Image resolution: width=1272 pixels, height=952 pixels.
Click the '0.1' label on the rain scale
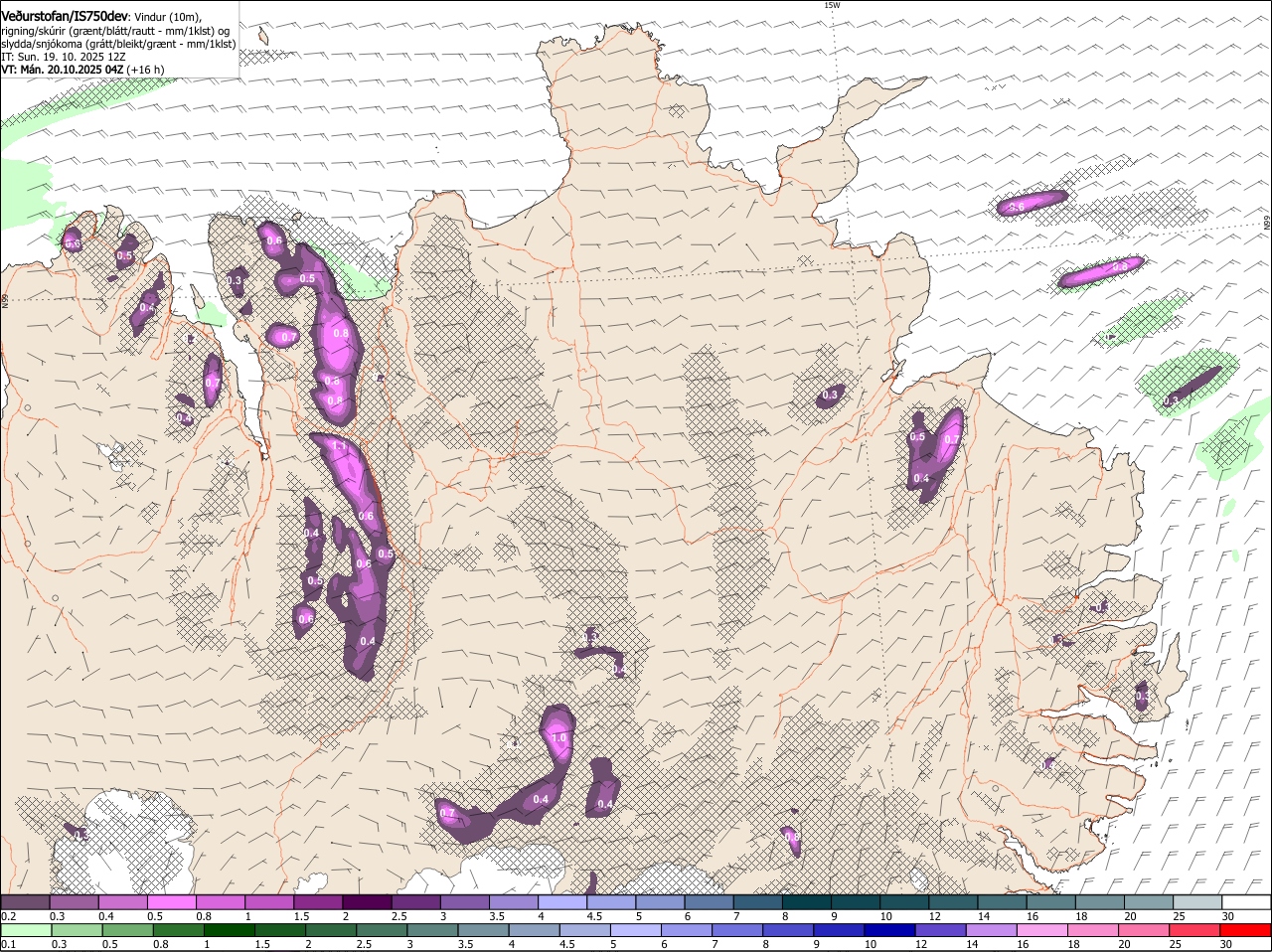tap(8, 944)
